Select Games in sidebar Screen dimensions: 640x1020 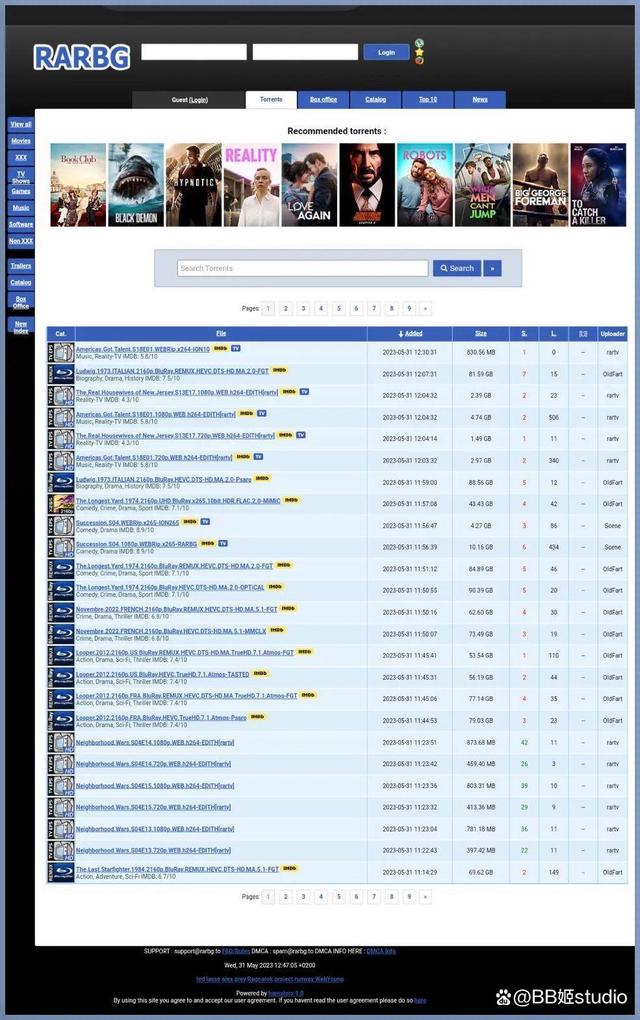(x=21, y=191)
